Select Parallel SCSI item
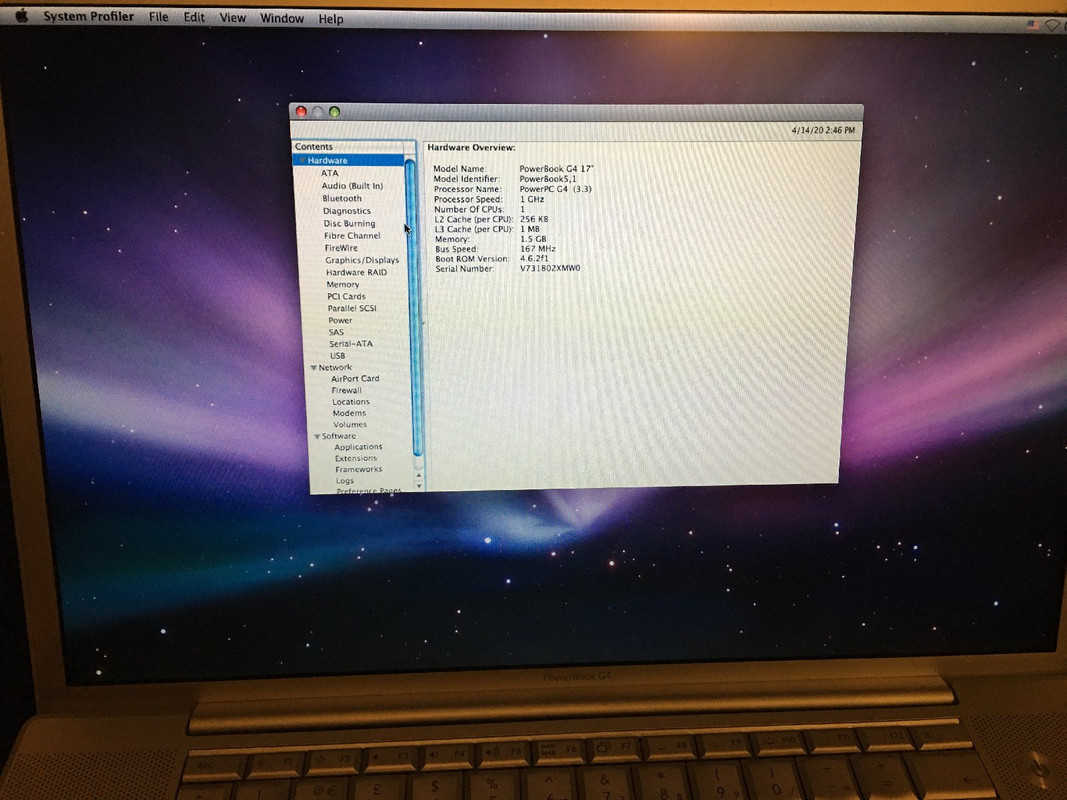This screenshot has width=1067, height=800. pyautogui.click(x=352, y=308)
